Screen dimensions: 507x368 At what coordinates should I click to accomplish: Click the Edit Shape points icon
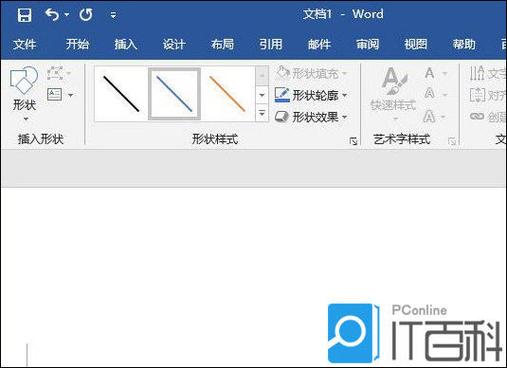point(55,73)
